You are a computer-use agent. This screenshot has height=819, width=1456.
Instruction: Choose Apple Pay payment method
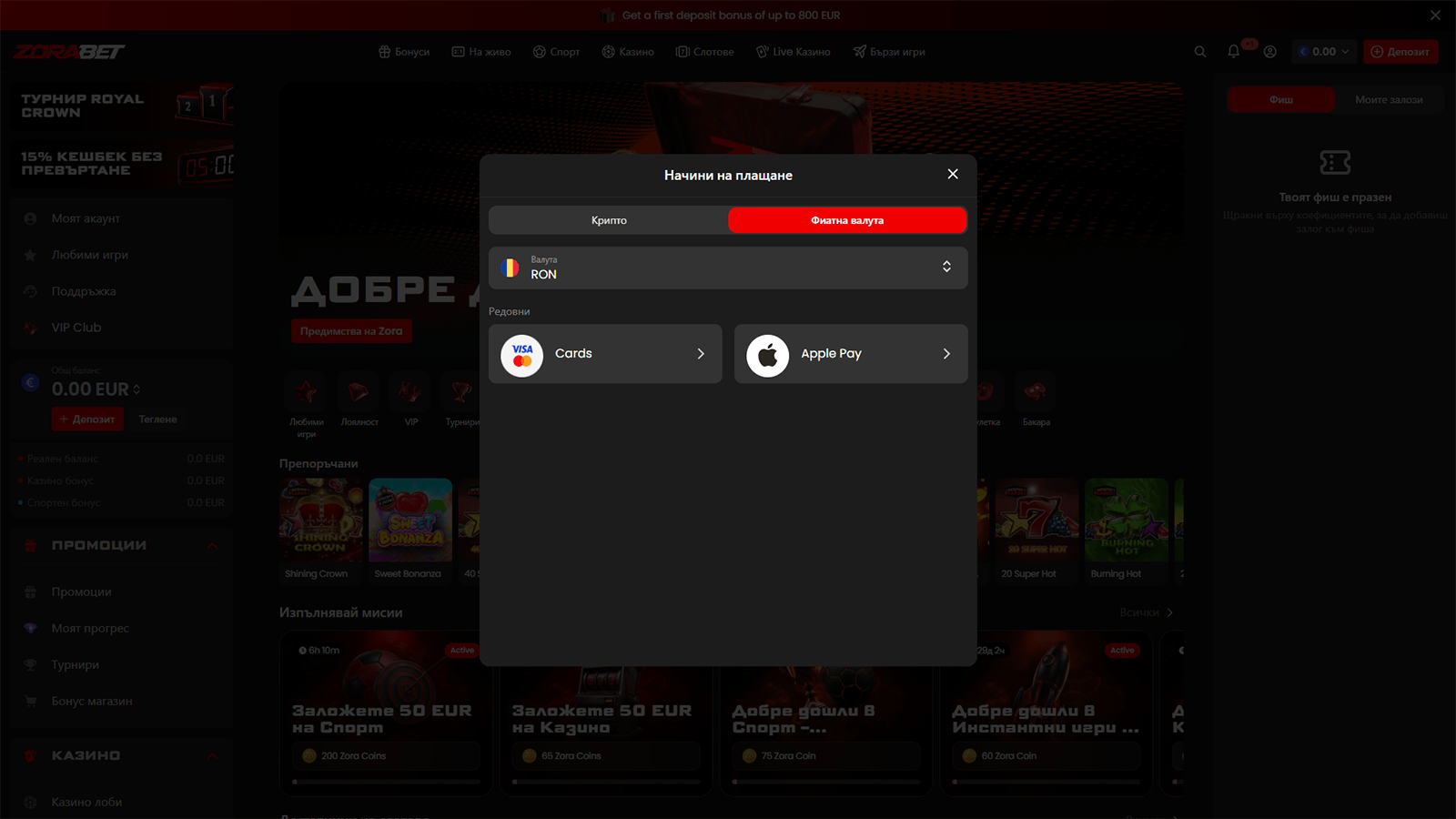pos(851,354)
